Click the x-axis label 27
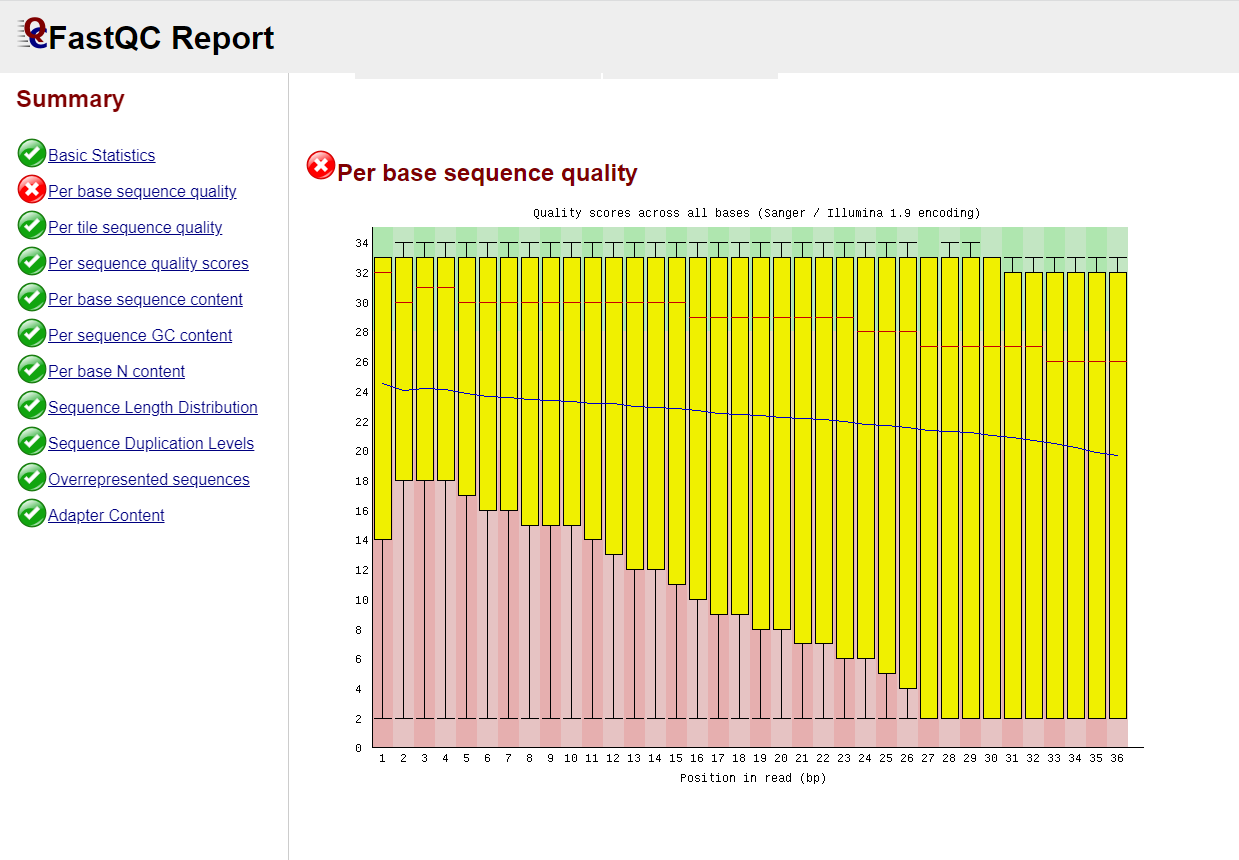 coord(928,759)
